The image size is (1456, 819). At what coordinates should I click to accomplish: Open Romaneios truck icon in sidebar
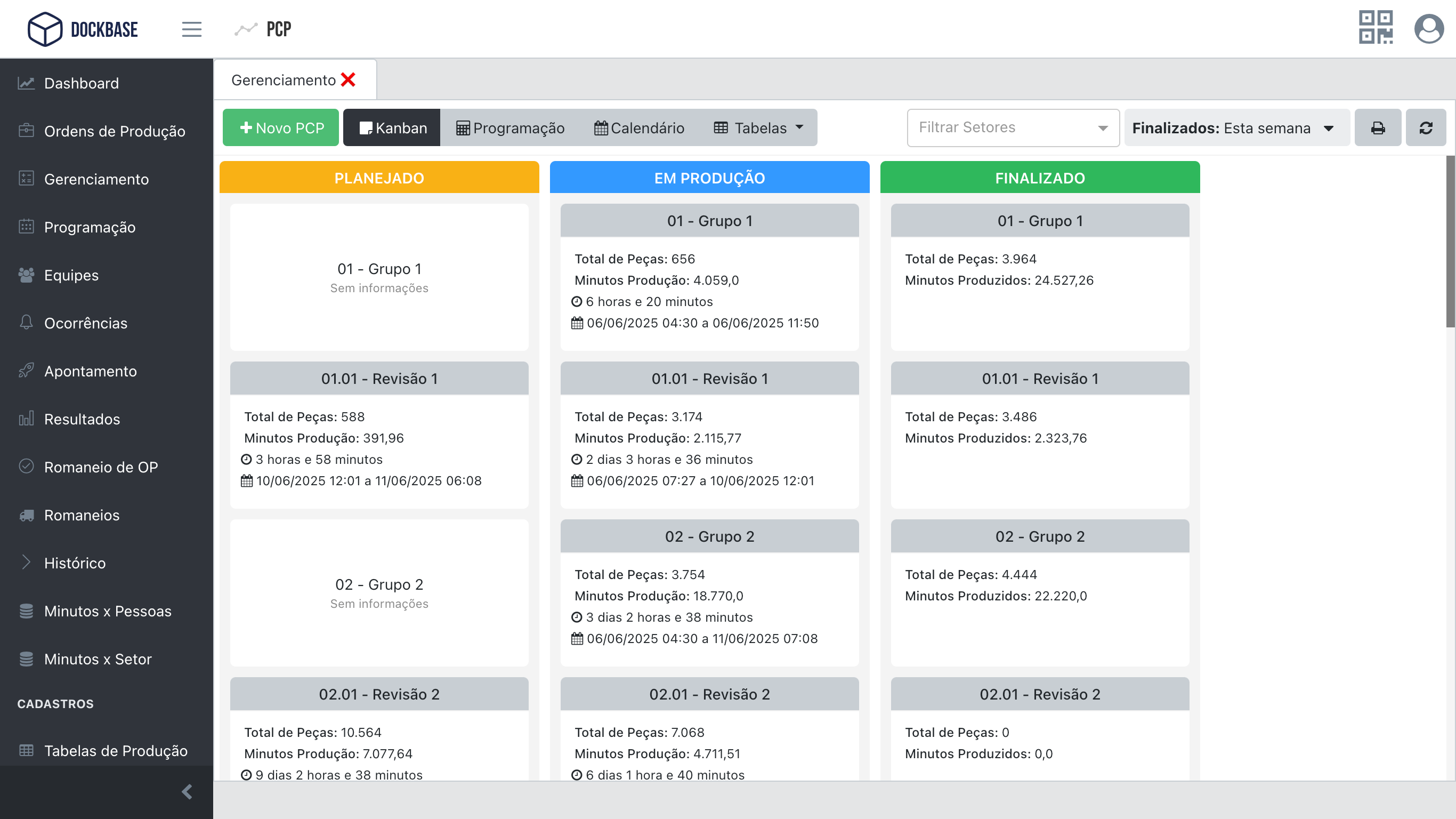[26, 515]
